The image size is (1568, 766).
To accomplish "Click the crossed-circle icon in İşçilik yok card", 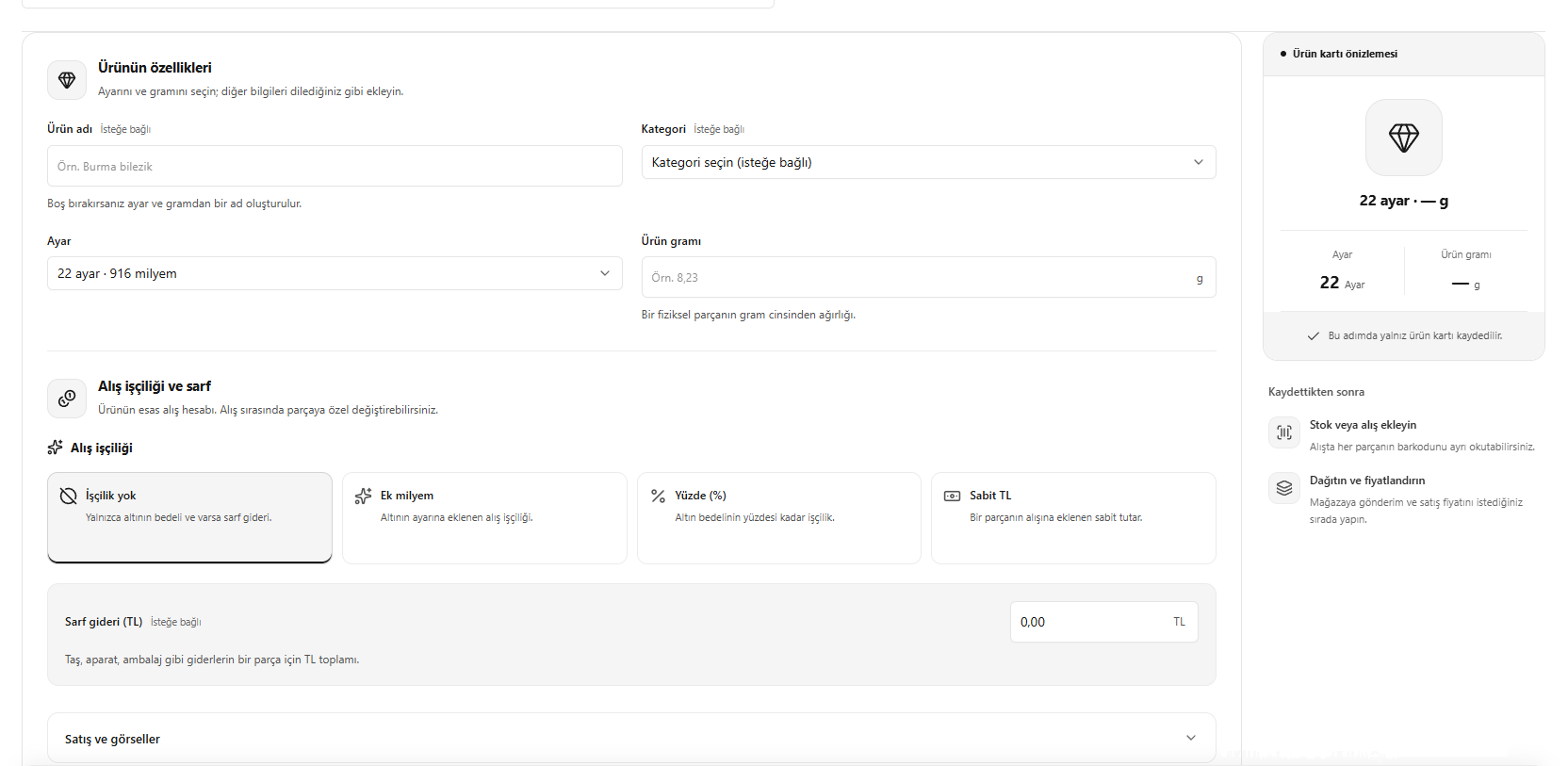I will [68, 496].
